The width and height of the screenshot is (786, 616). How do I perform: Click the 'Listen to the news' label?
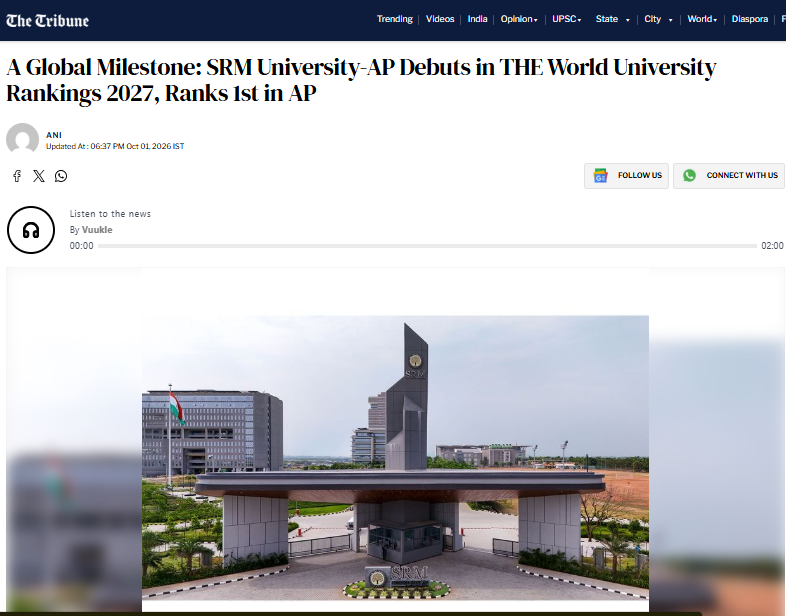pos(110,214)
